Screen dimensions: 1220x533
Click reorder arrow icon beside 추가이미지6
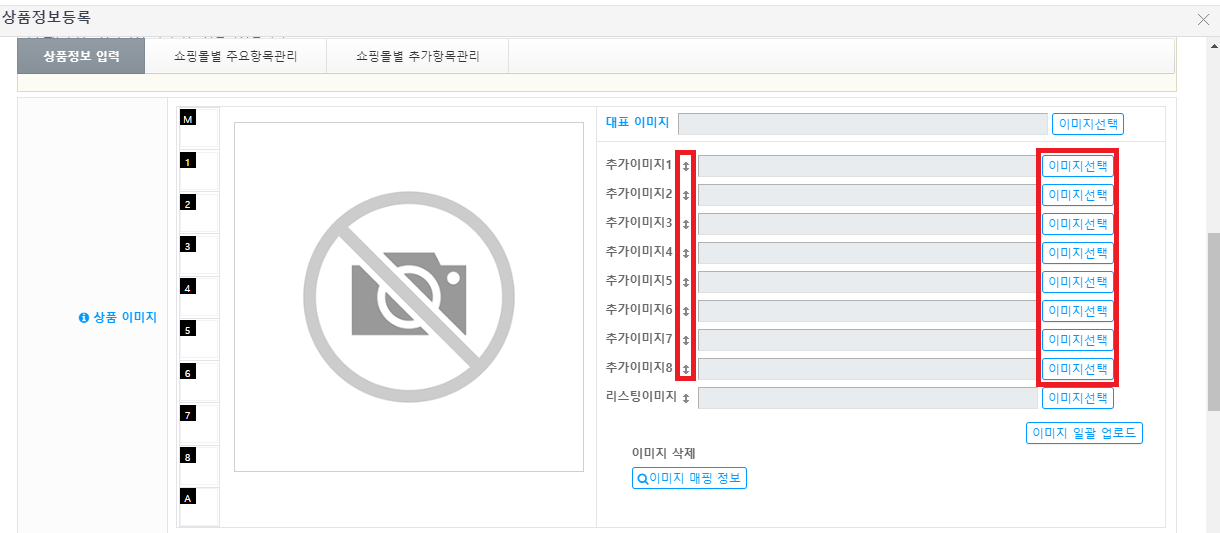pos(686,312)
